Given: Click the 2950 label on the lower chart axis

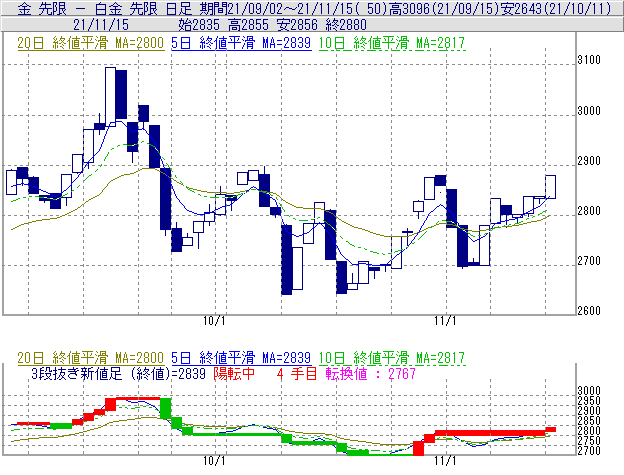Looking at the screenshot, I should (x=589, y=400).
